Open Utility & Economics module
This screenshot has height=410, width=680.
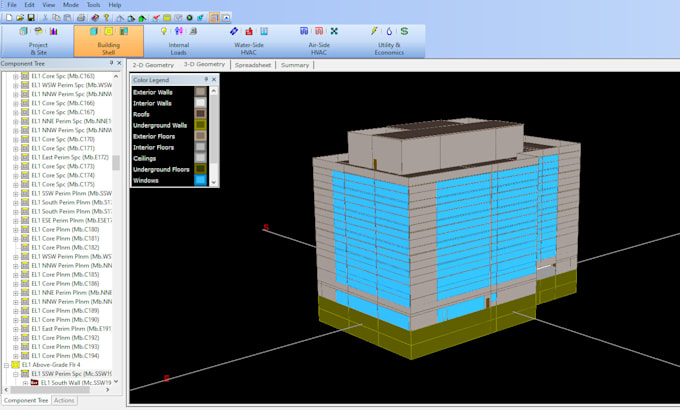389,41
